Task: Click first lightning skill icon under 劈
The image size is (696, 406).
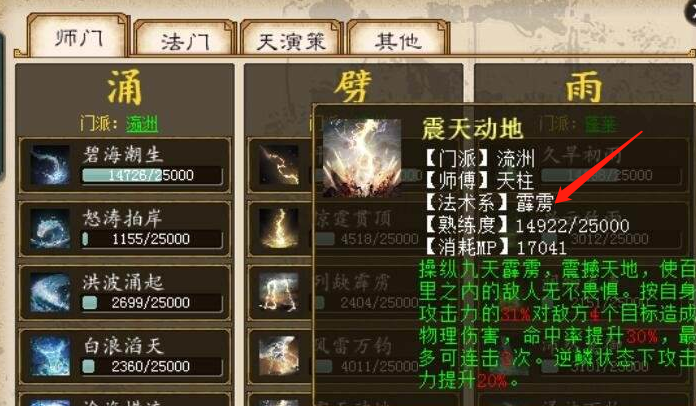Action: pos(279,165)
